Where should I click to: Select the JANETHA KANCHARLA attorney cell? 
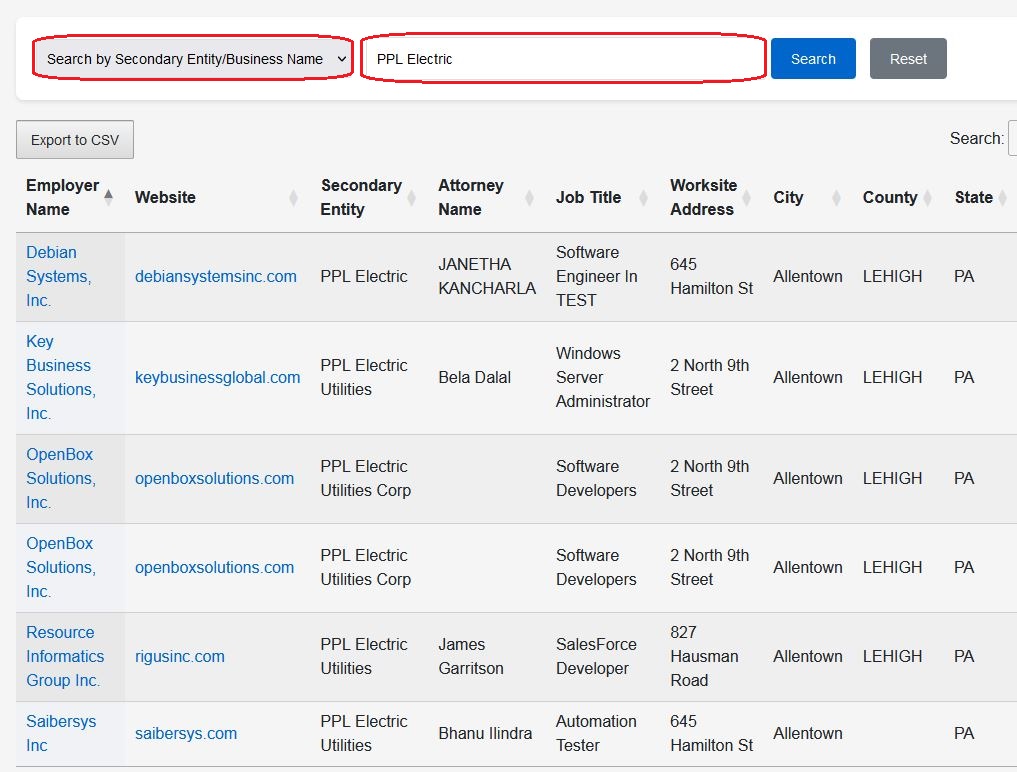(486, 276)
